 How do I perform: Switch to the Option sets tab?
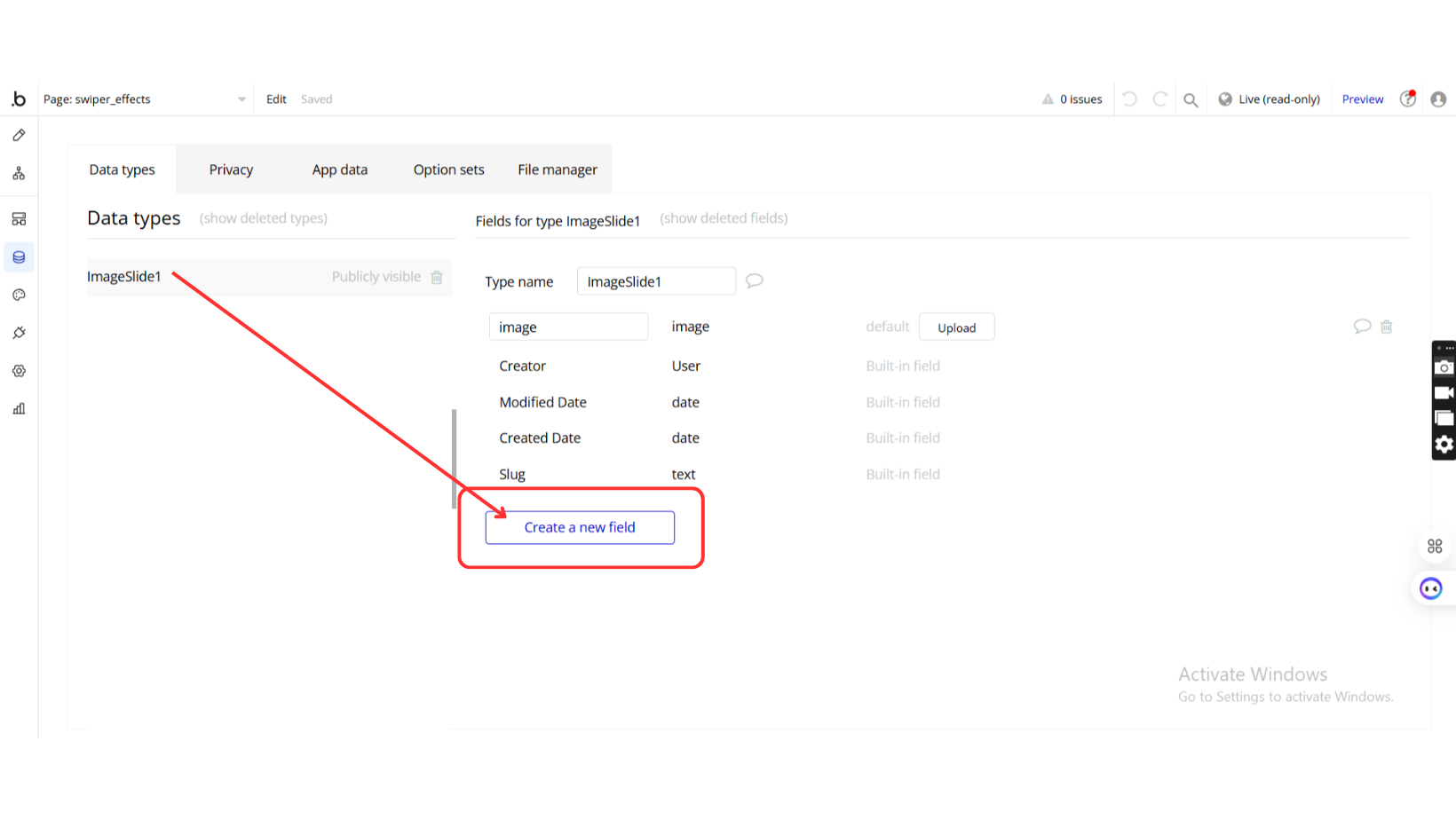coord(448,170)
